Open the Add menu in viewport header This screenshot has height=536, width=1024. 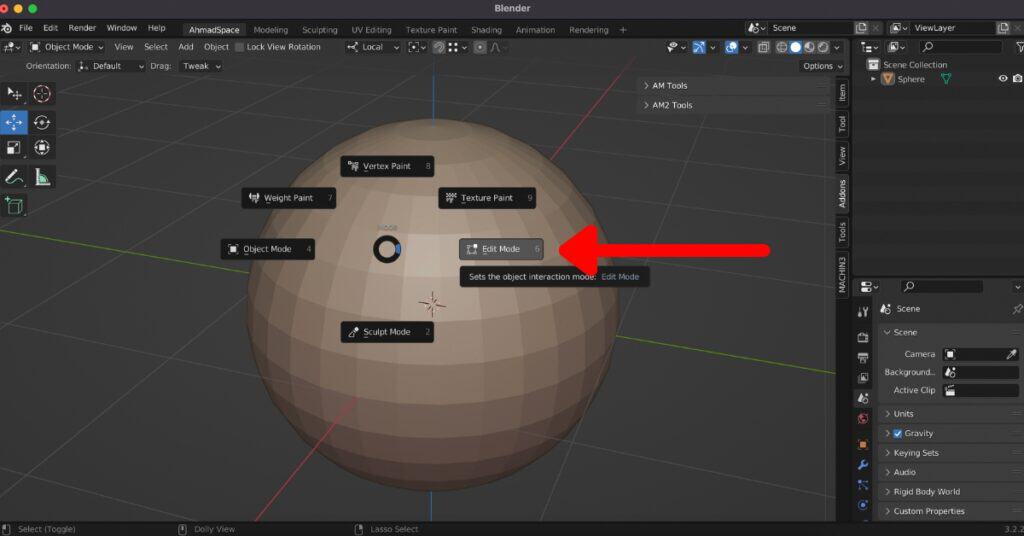coord(186,47)
